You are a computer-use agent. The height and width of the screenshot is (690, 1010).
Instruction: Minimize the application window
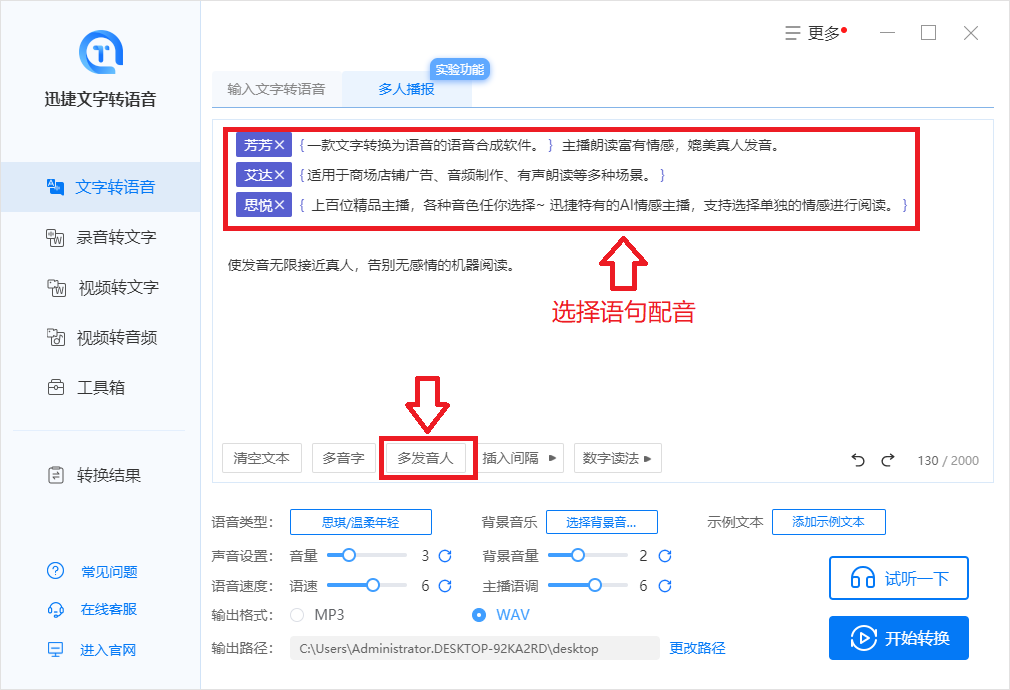coord(888,33)
